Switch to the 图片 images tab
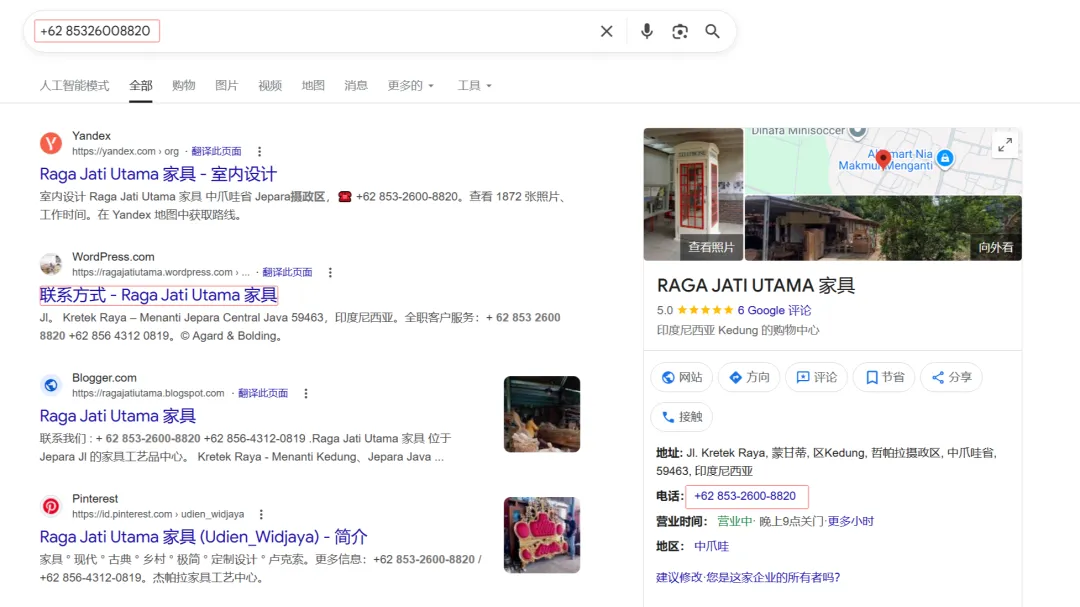The width and height of the screenshot is (1080, 607). click(226, 85)
